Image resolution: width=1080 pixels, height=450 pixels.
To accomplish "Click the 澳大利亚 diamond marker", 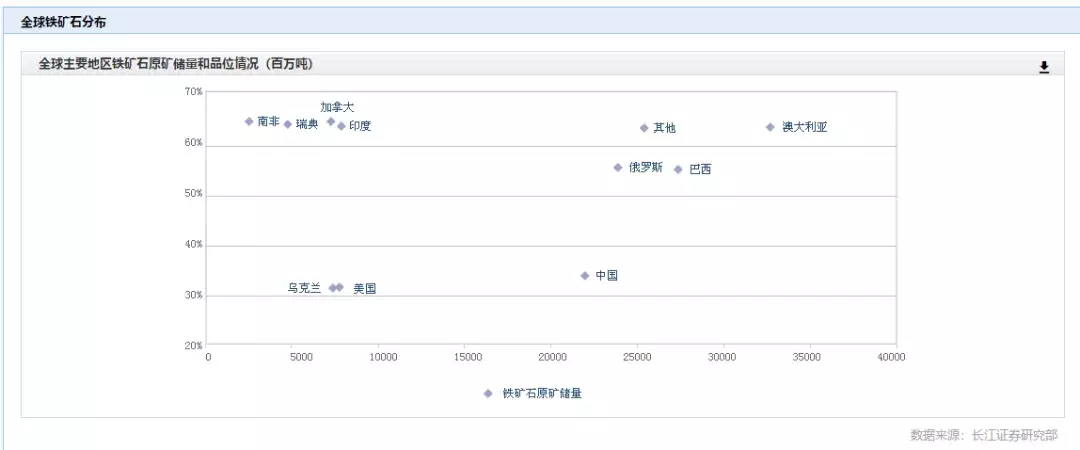I will tap(770, 127).
